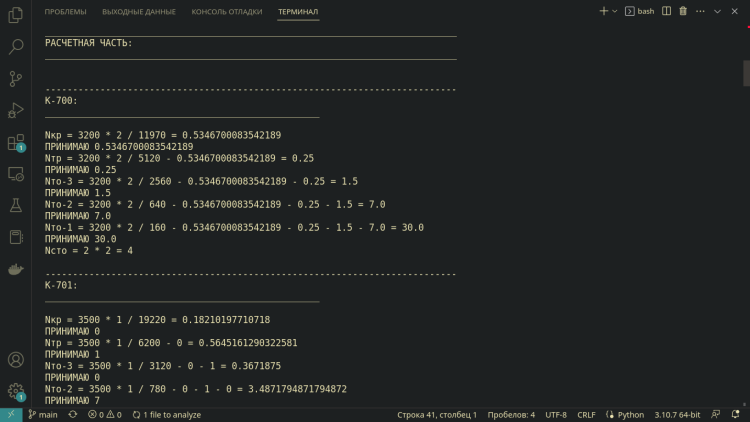Switch to the КОНСОЛЬ ОТЛАДКИ tab
750x422 pixels.
click(227, 12)
